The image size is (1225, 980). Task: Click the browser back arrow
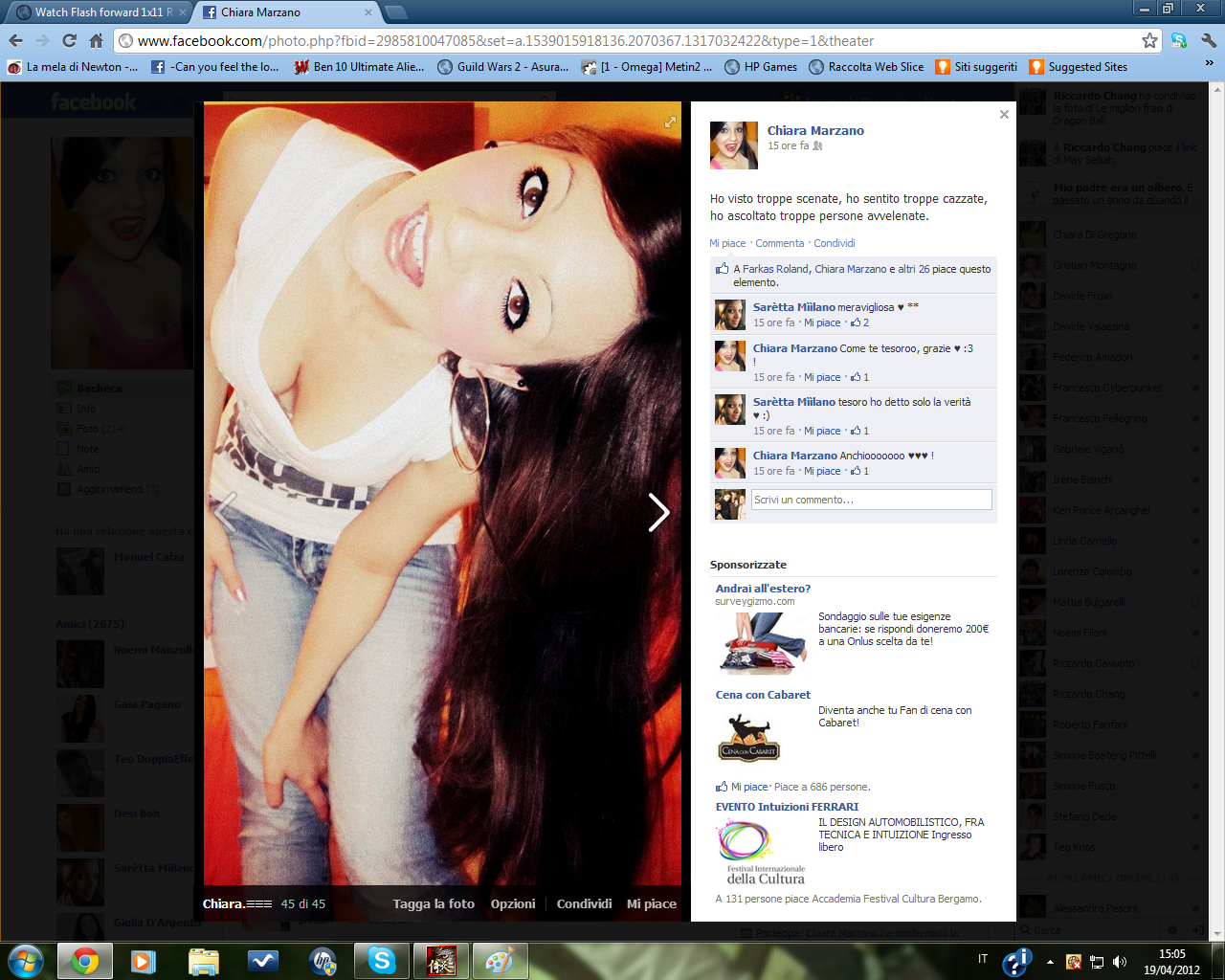pyautogui.click(x=16, y=41)
